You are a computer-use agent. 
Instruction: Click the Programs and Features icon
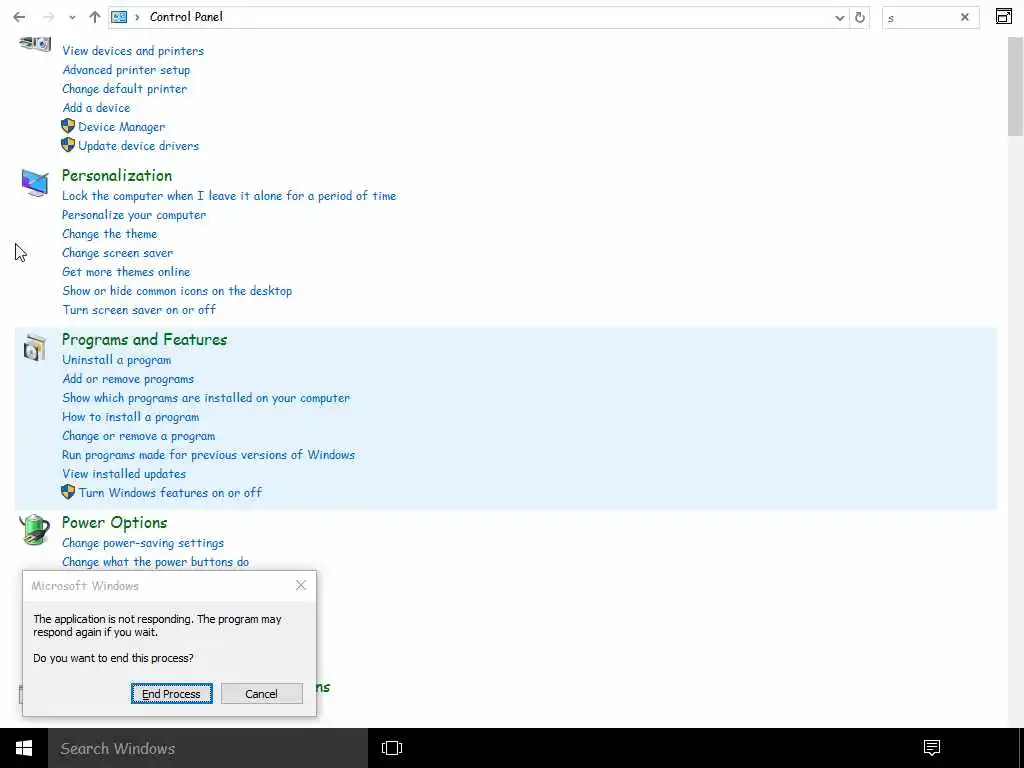point(35,347)
